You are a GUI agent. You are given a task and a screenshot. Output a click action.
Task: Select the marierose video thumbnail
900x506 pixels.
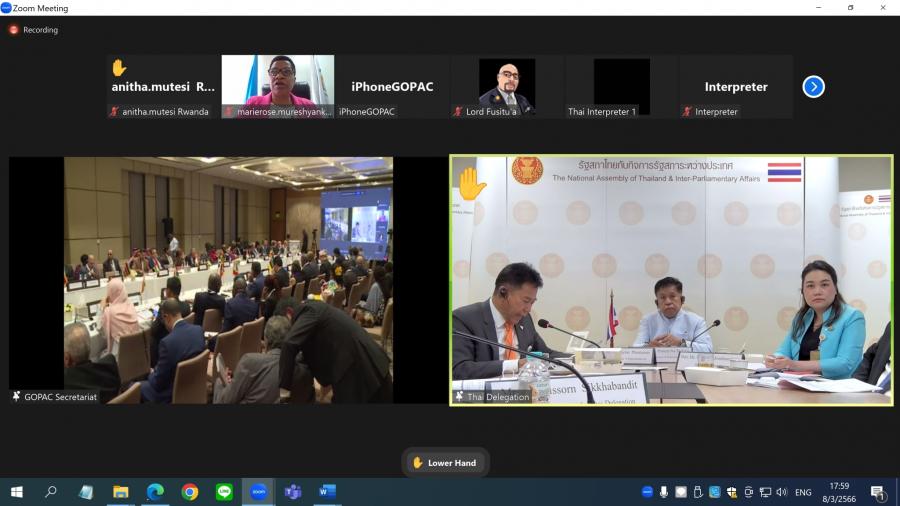pos(277,85)
